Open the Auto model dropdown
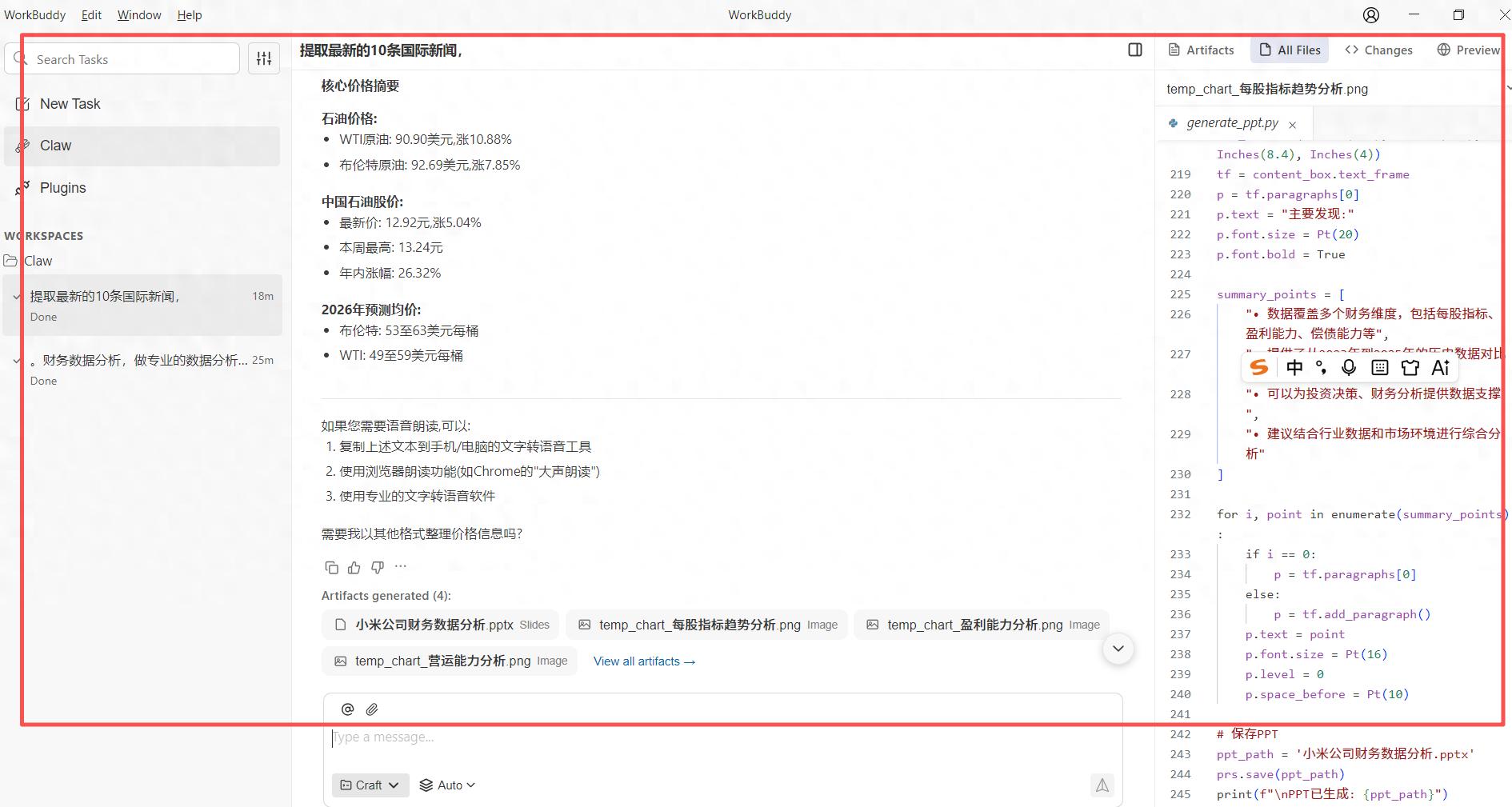 448,785
